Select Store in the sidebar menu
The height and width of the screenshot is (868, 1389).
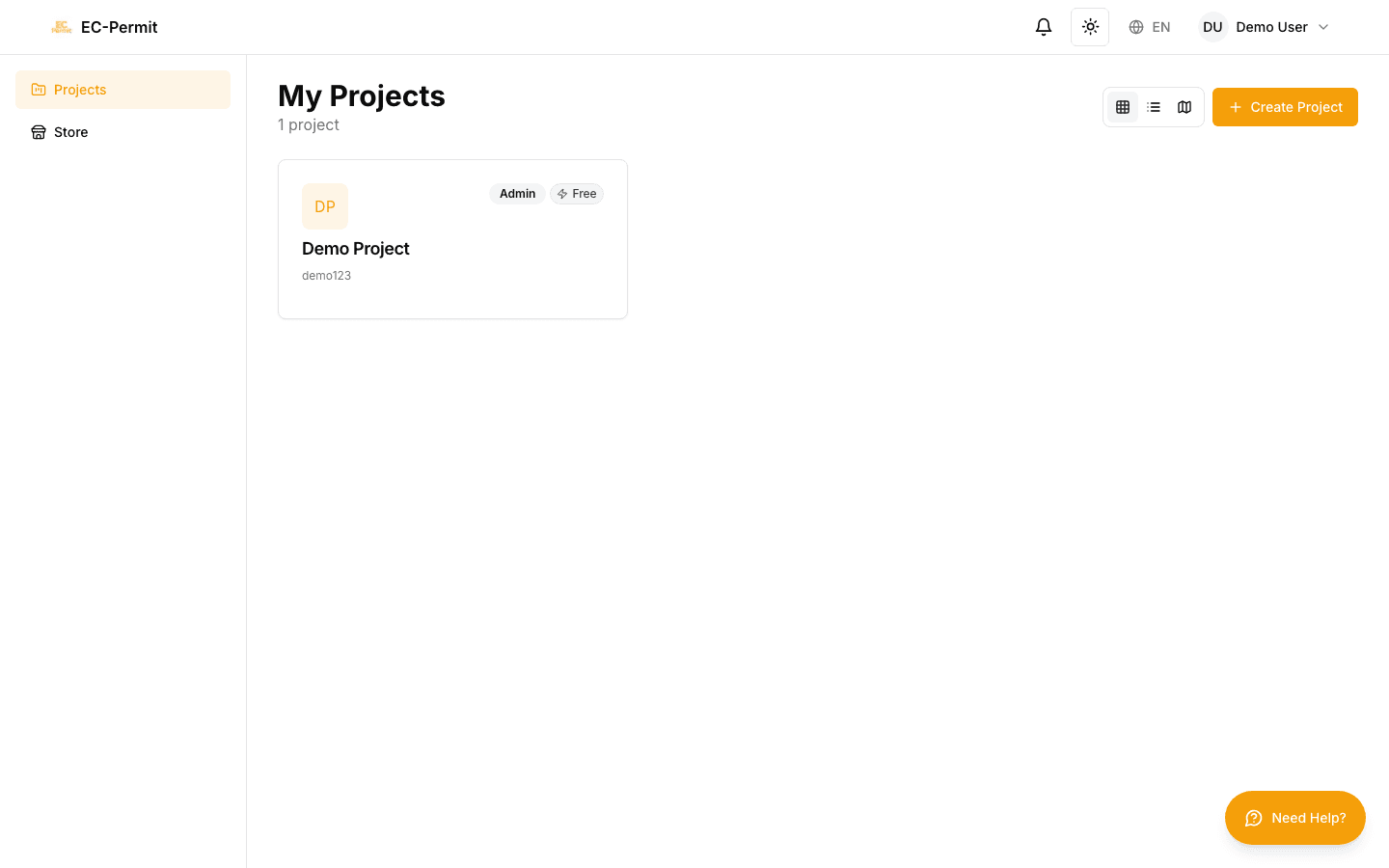(x=70, y=132)
